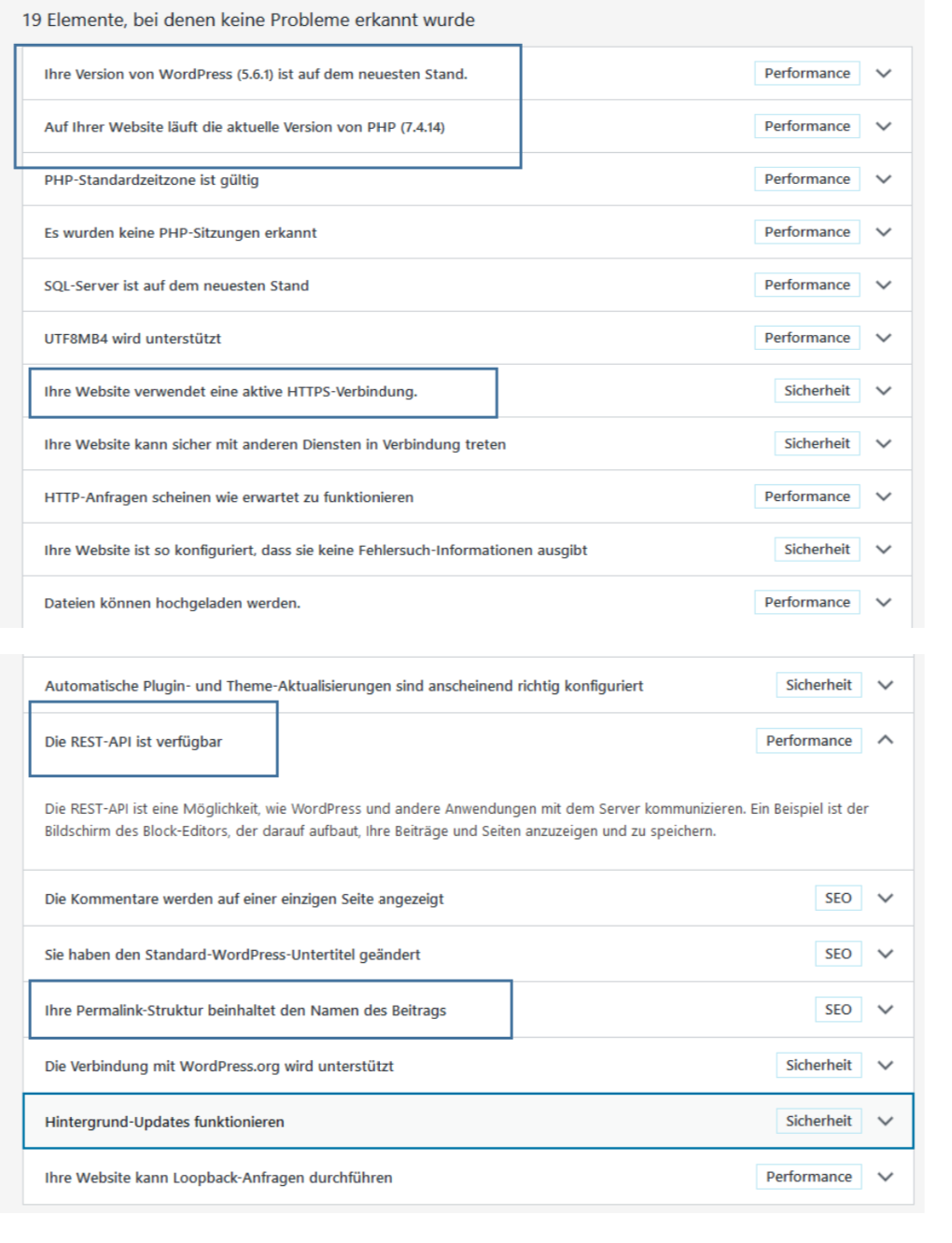The height and width of the screenshot is (1243, 952).
Task: Click the 'Dateien können hochgeladen werden' title
Action: click(x=172, y=603)
